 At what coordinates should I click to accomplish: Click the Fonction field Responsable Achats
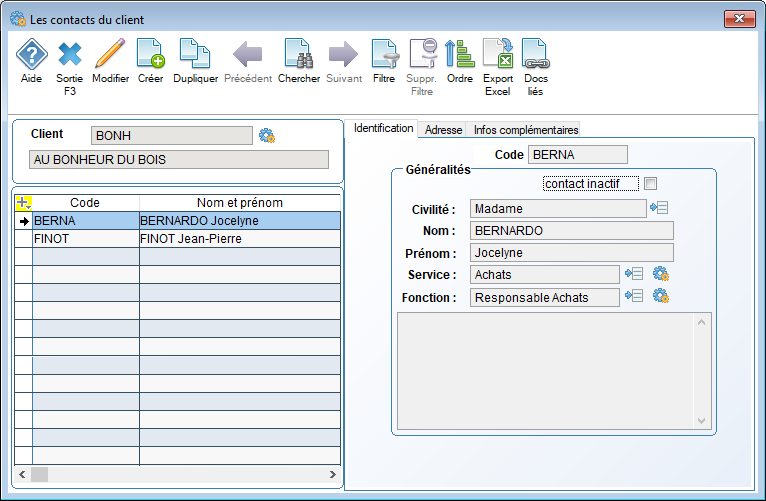(x=545, y=297)
